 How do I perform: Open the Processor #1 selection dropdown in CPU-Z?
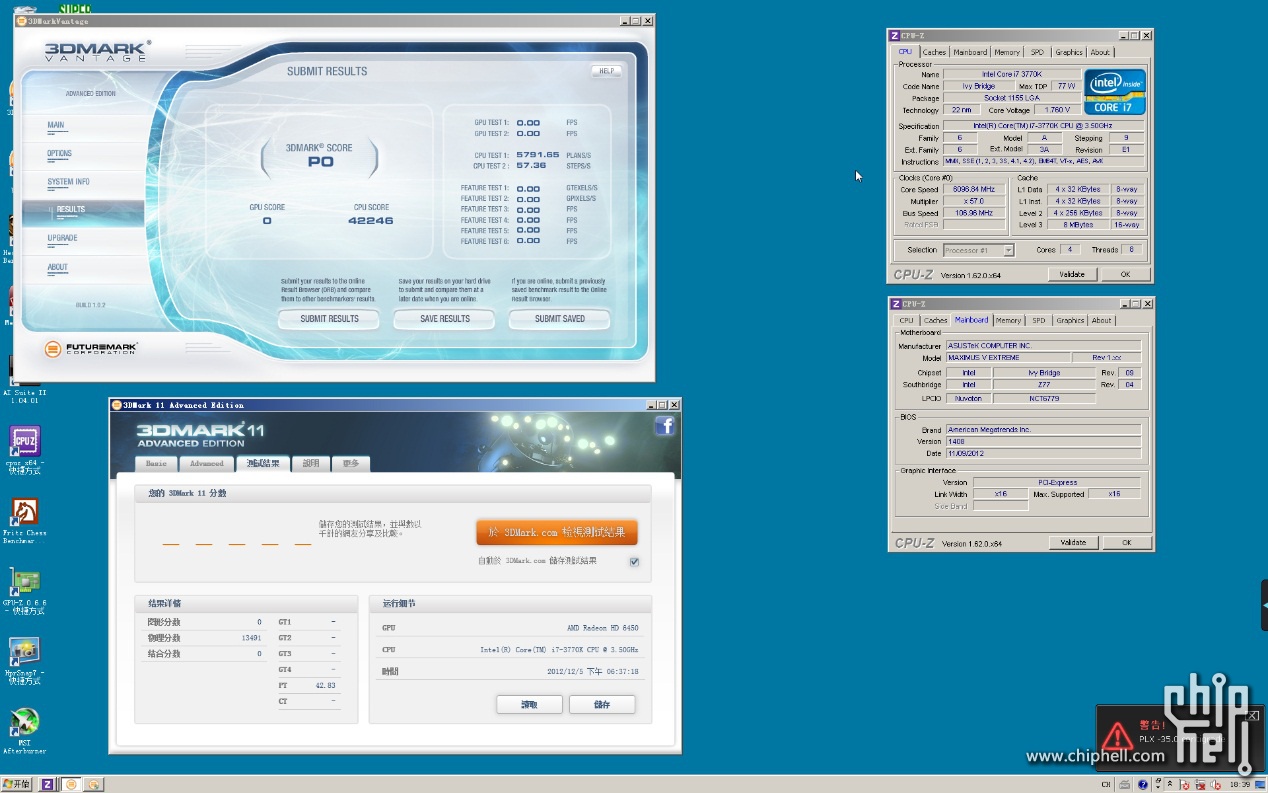tap(979, 250)
